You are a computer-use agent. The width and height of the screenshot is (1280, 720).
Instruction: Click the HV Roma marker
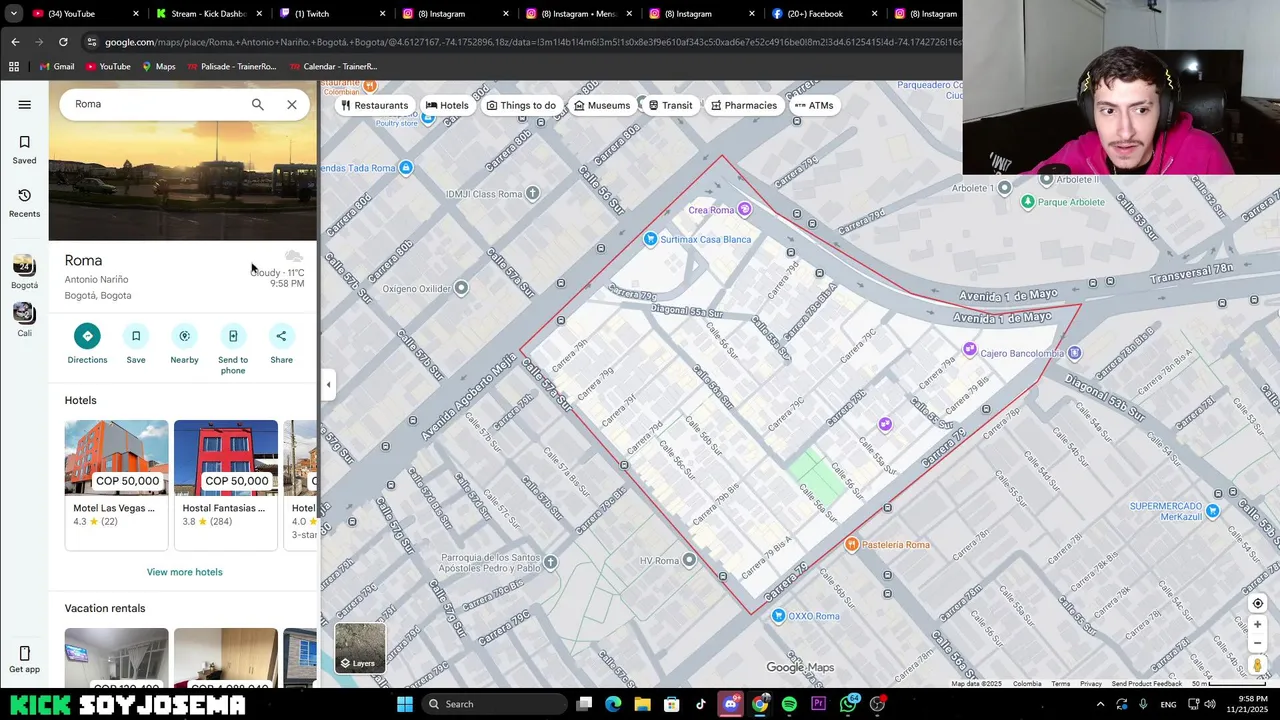tap(689, 560)
